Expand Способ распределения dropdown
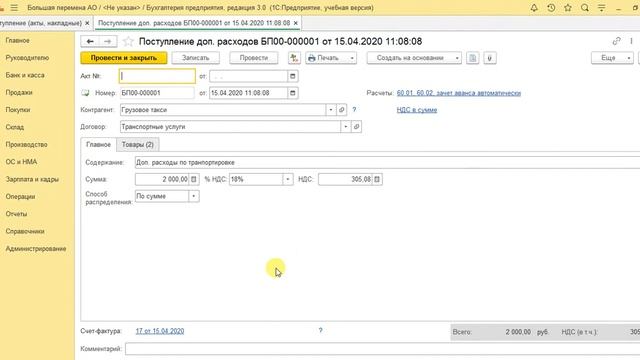640x360 pixels. point(194,196)
